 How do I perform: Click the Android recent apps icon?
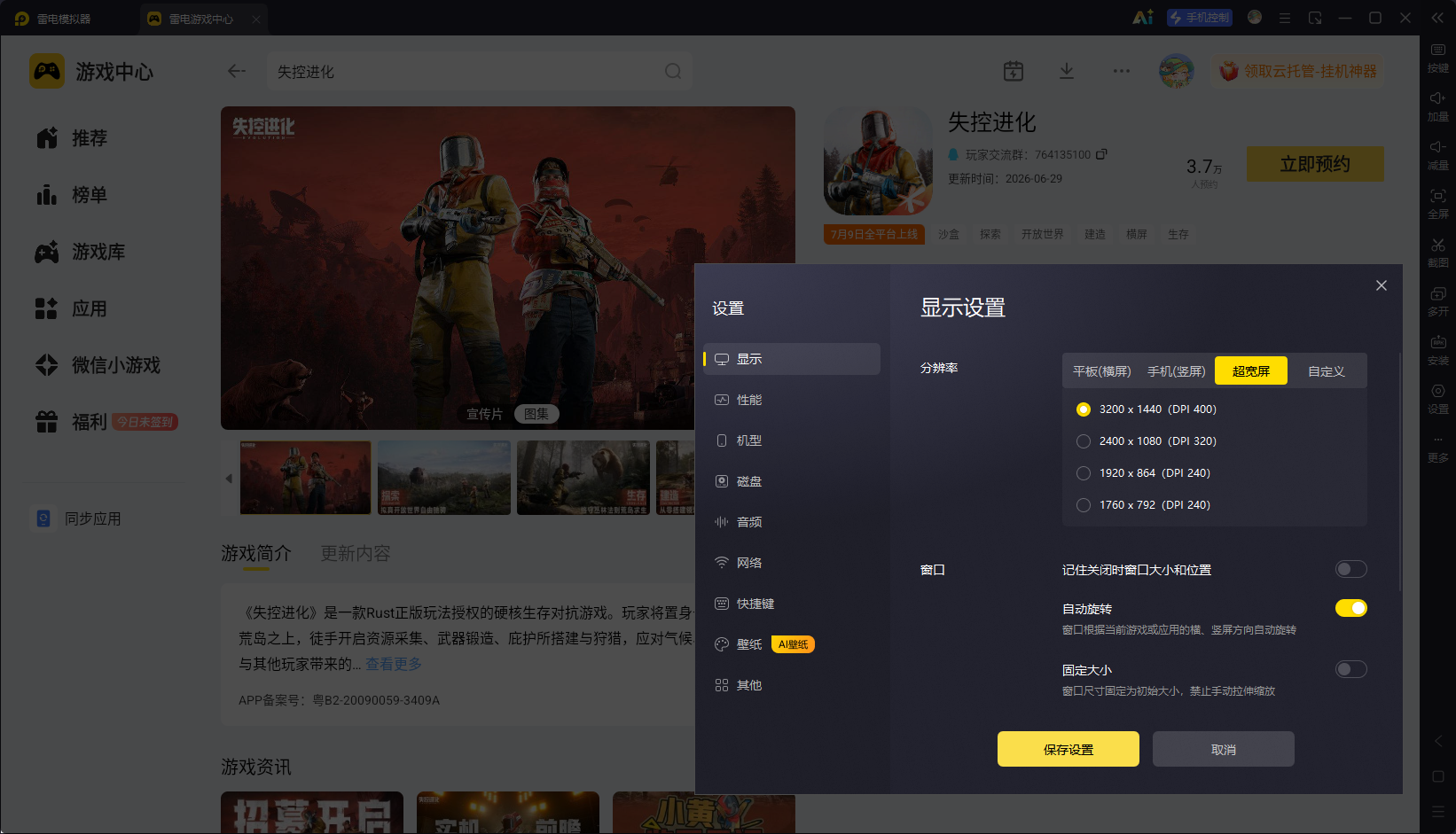pos(1438,811)
